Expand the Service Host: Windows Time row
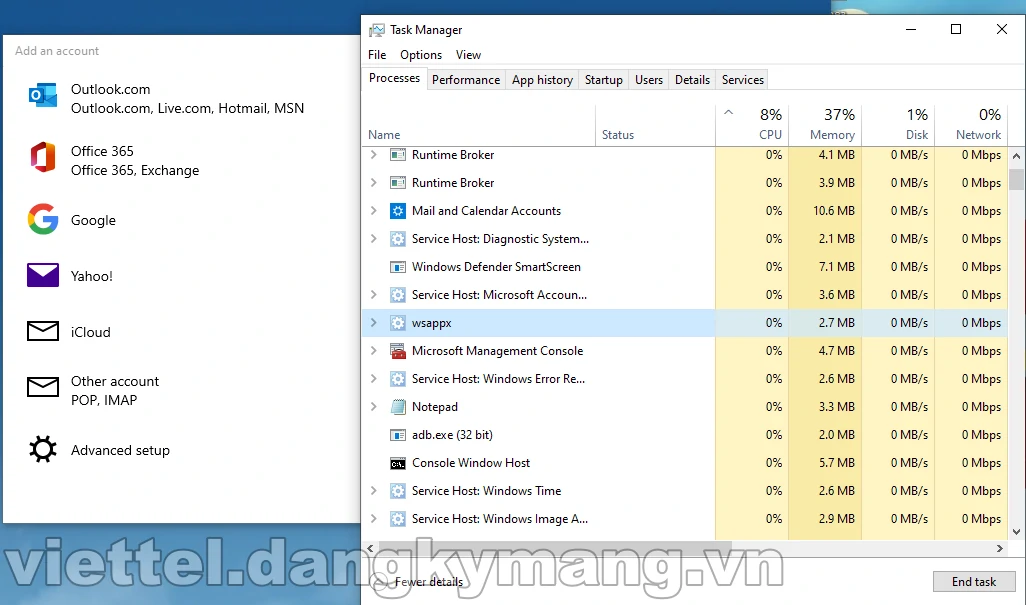This screenshot has width=1026, height=605. [x=374, y=491]
